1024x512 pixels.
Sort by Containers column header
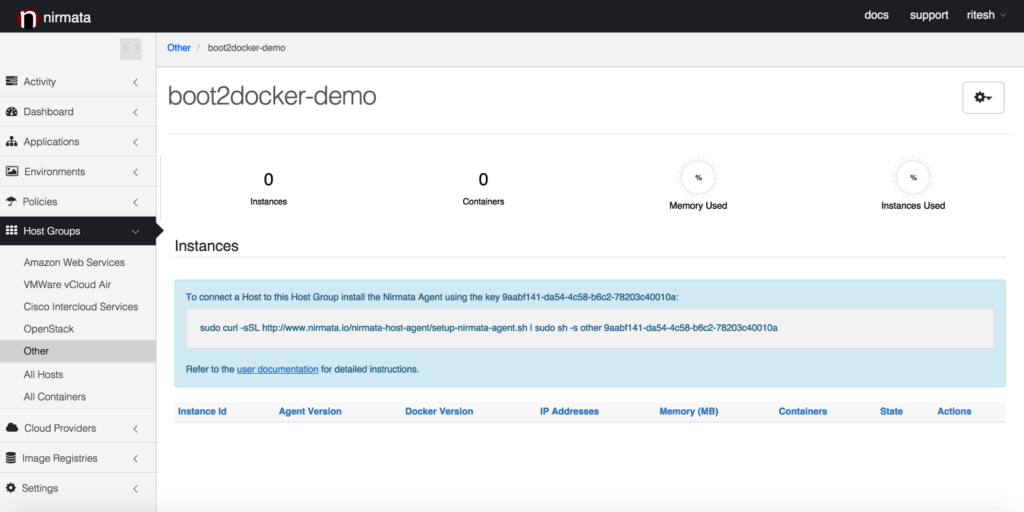coord(803,411)
